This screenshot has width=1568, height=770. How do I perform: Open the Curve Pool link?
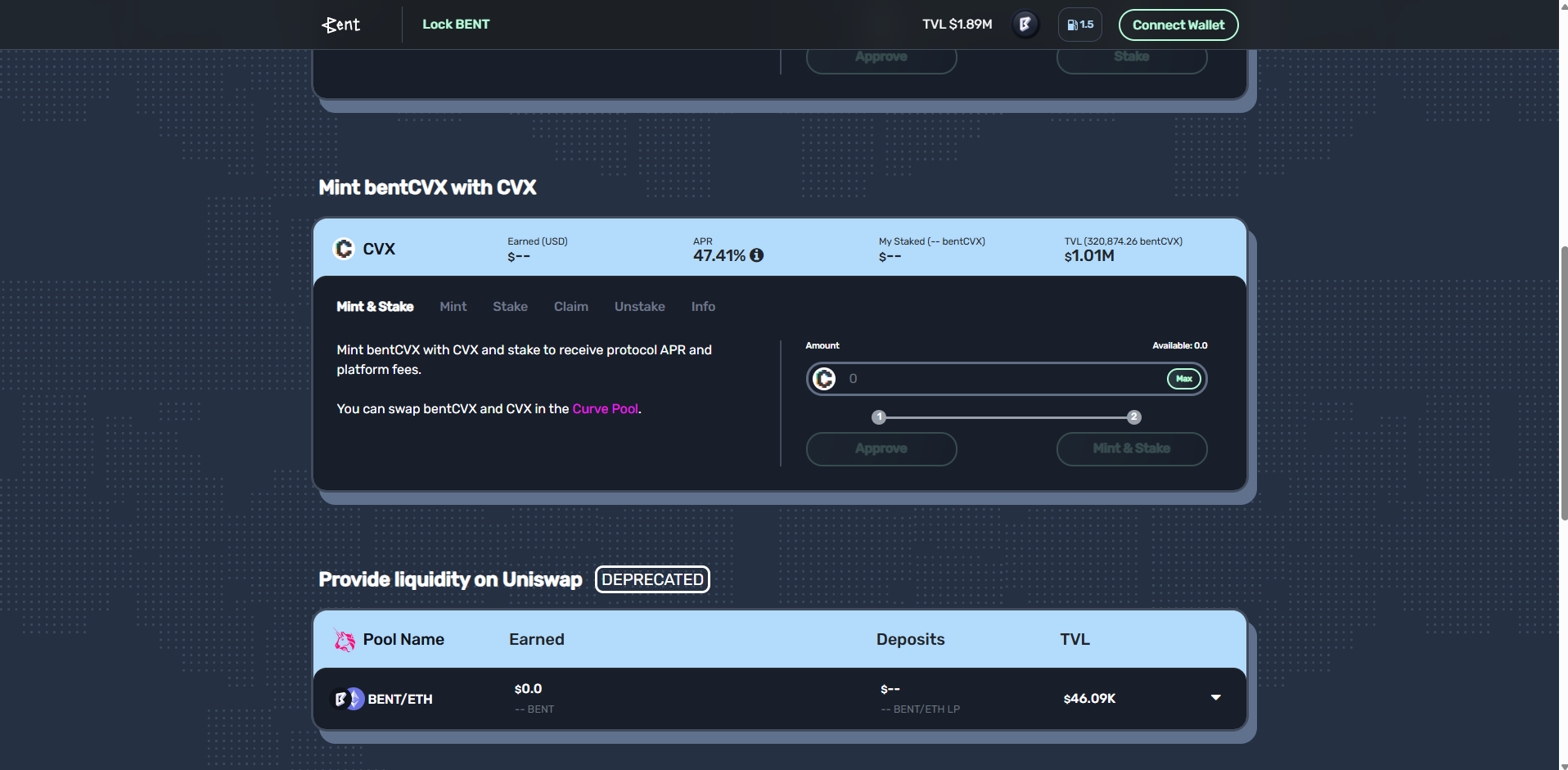pyautogui.click(x=606, y=408)
